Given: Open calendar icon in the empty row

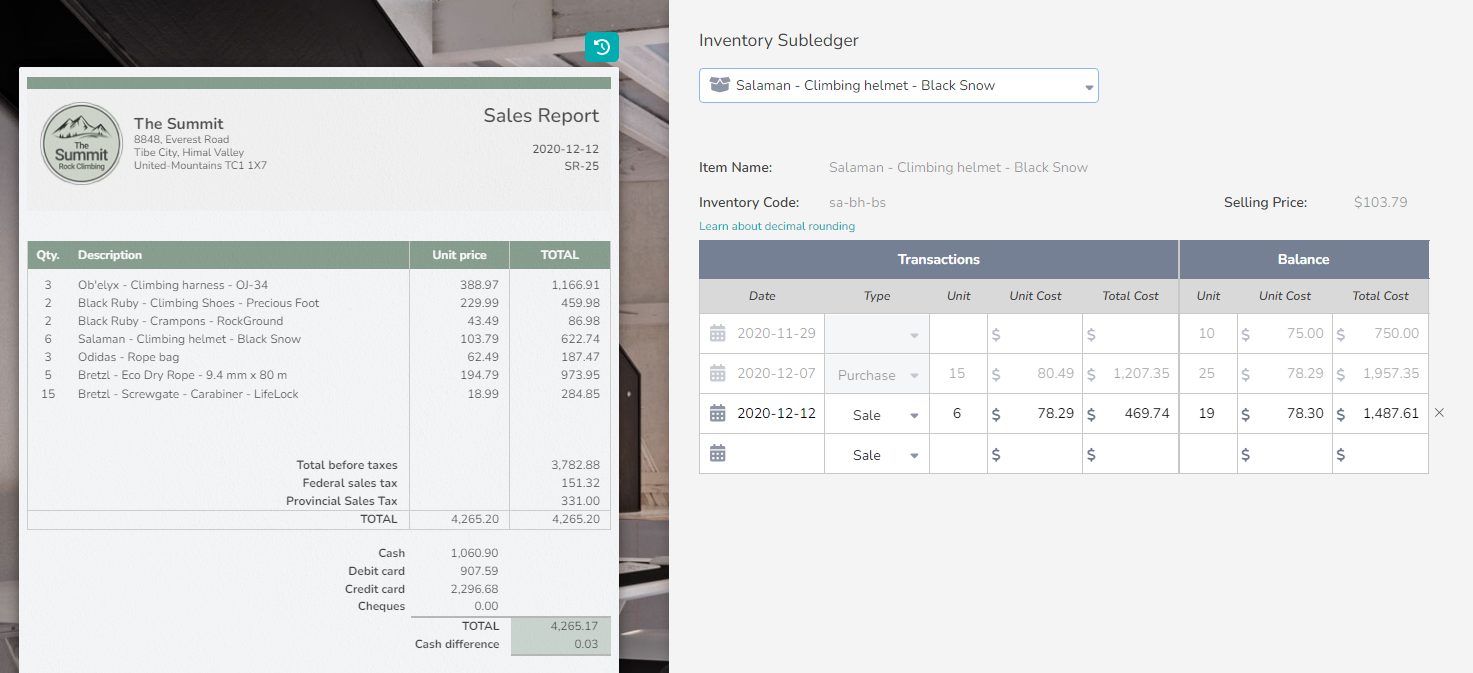Looking at the screenshot, I should [717, 454].
